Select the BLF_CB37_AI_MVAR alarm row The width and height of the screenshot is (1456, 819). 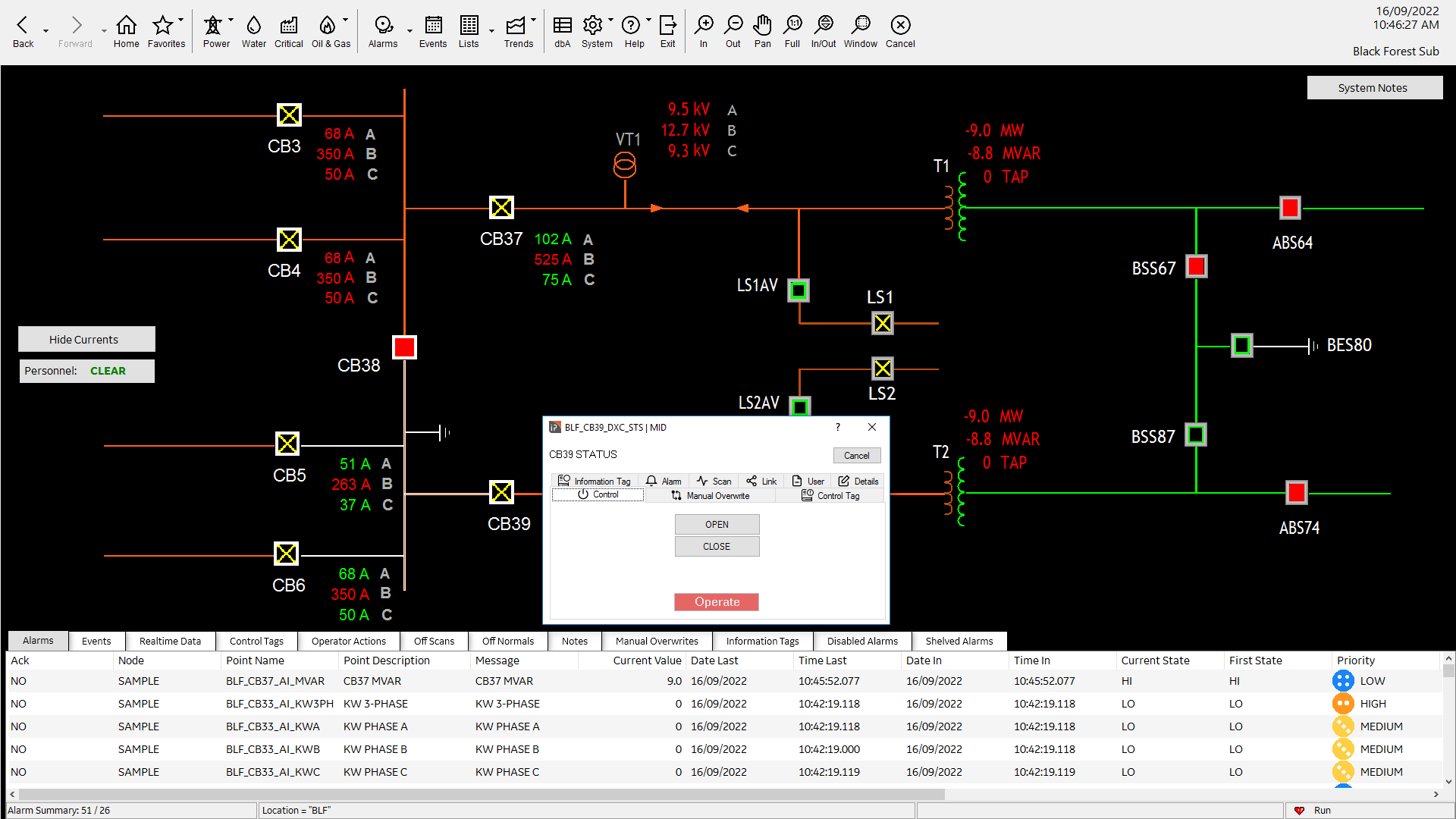(x=275, y=681)
